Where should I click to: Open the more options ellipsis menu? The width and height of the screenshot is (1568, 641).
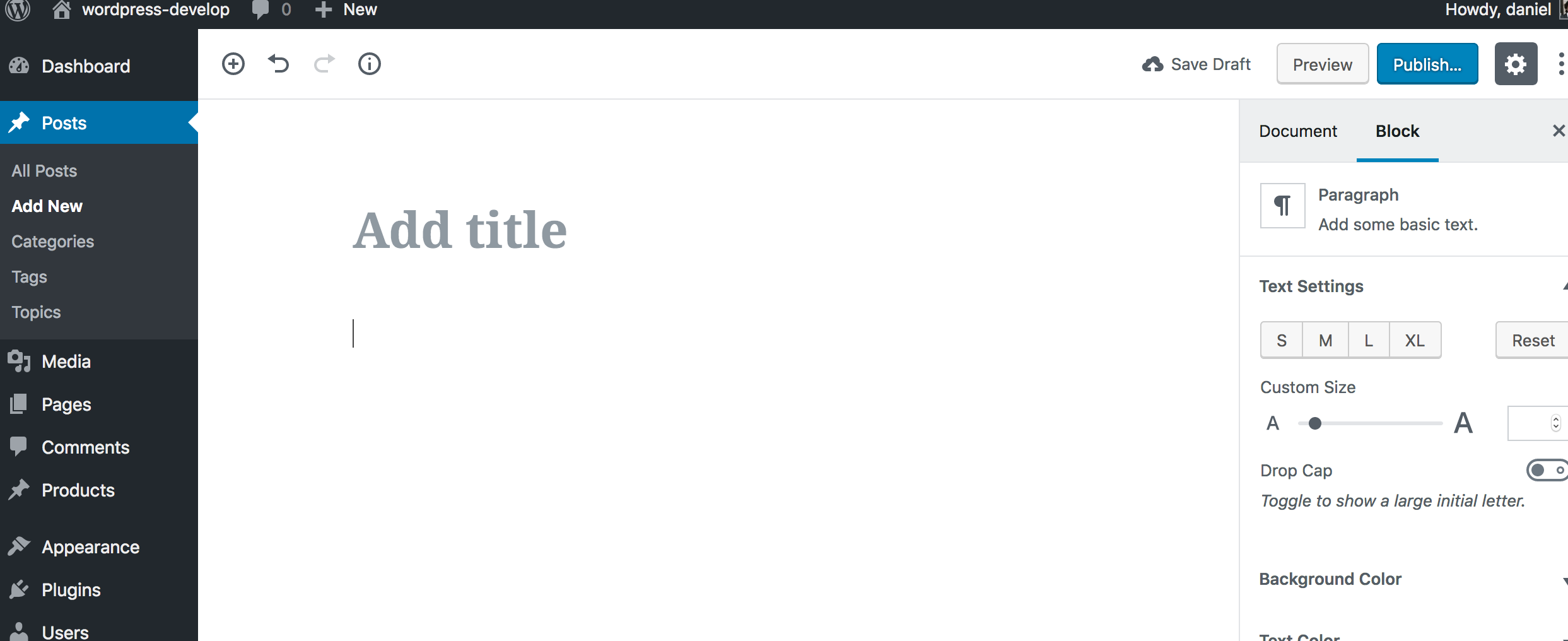[1562, 64]
